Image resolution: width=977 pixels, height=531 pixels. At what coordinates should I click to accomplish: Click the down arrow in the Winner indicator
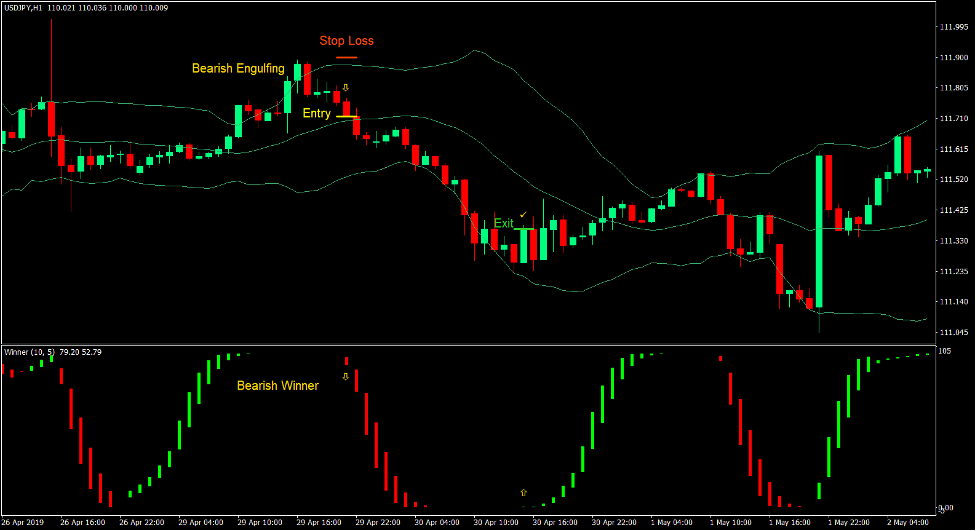point(346,377)
